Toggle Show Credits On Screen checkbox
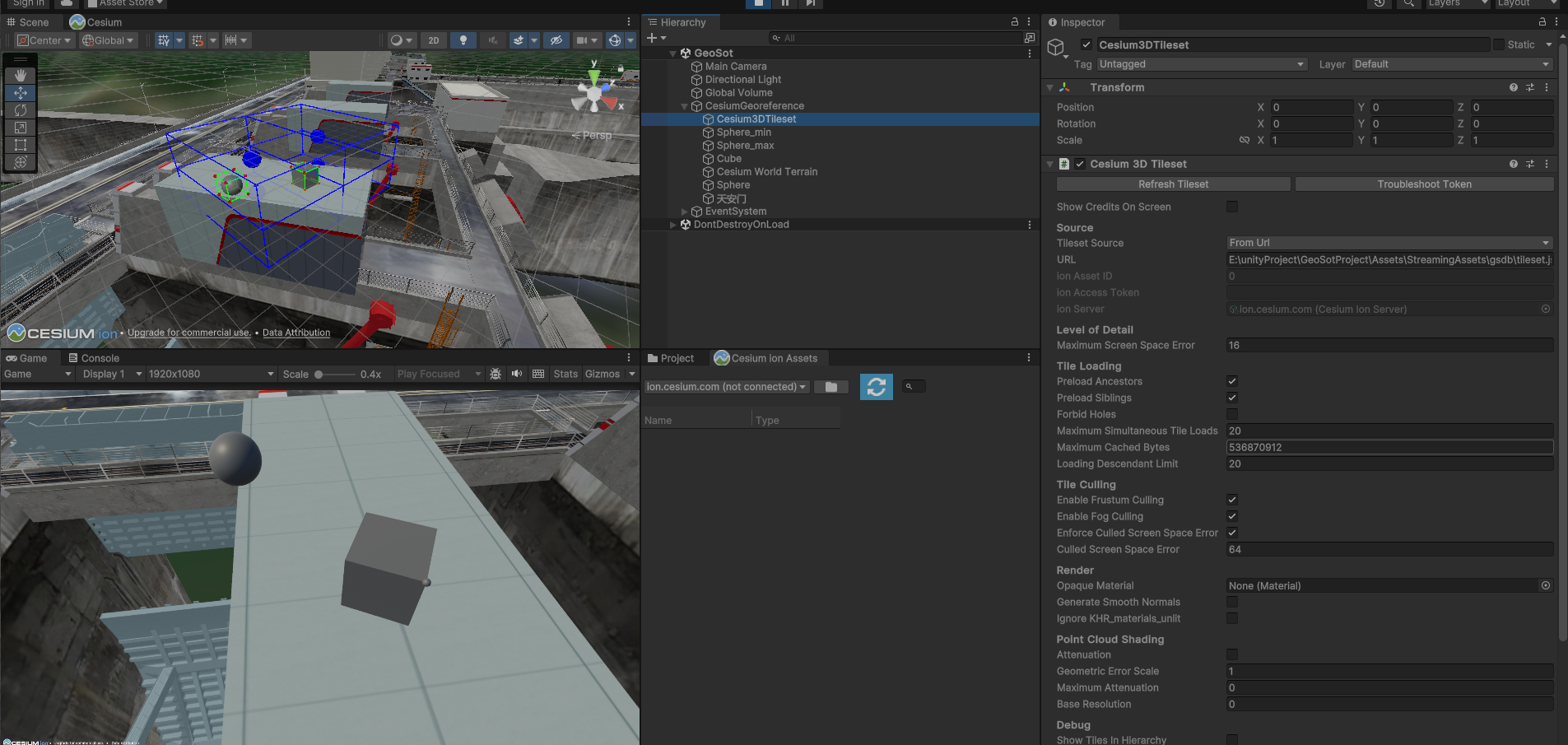Viewport: 1568px width, 745px height. click(x=1232, y=207)
